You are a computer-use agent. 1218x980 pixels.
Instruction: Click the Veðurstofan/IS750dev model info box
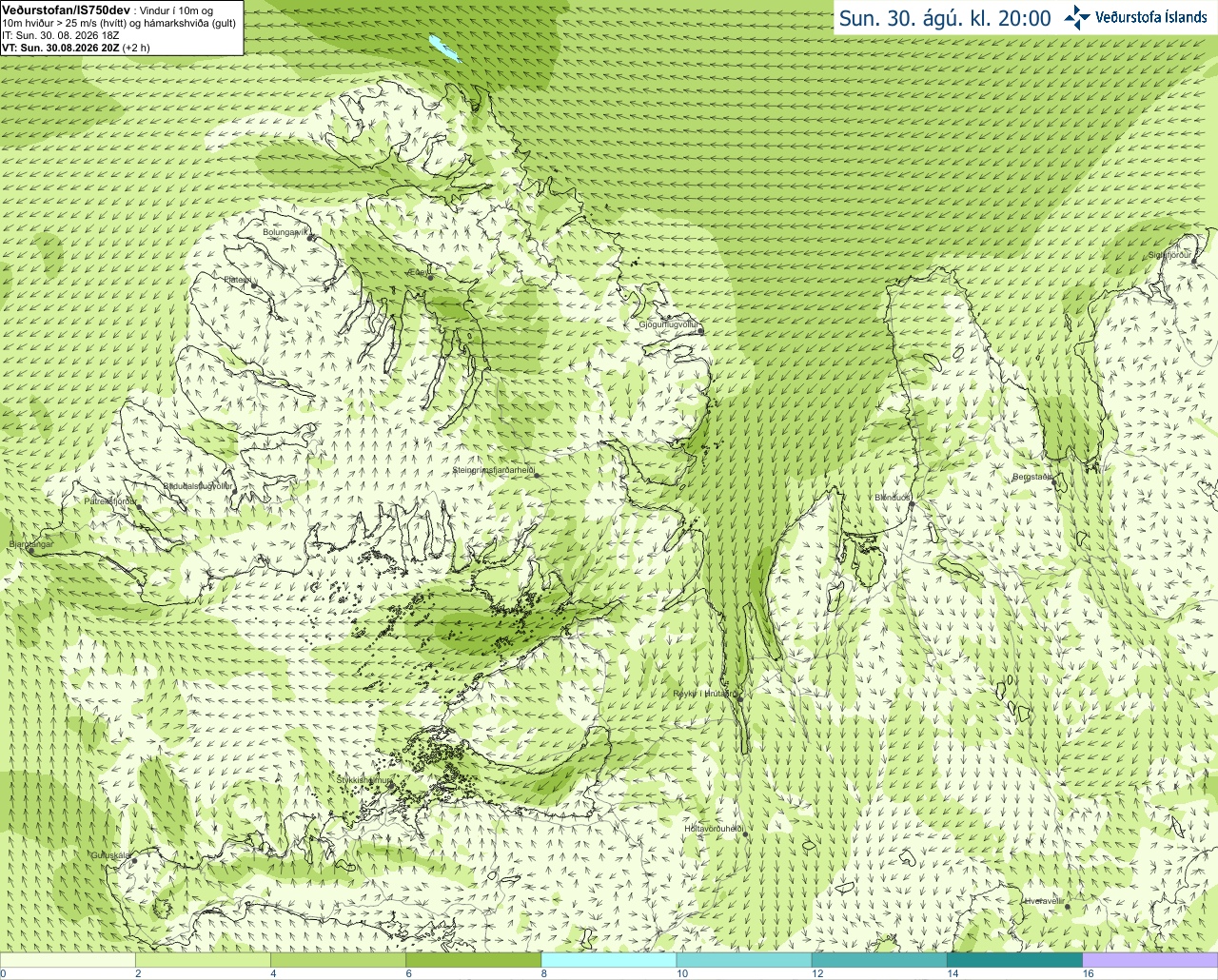[x=121, y=28]
